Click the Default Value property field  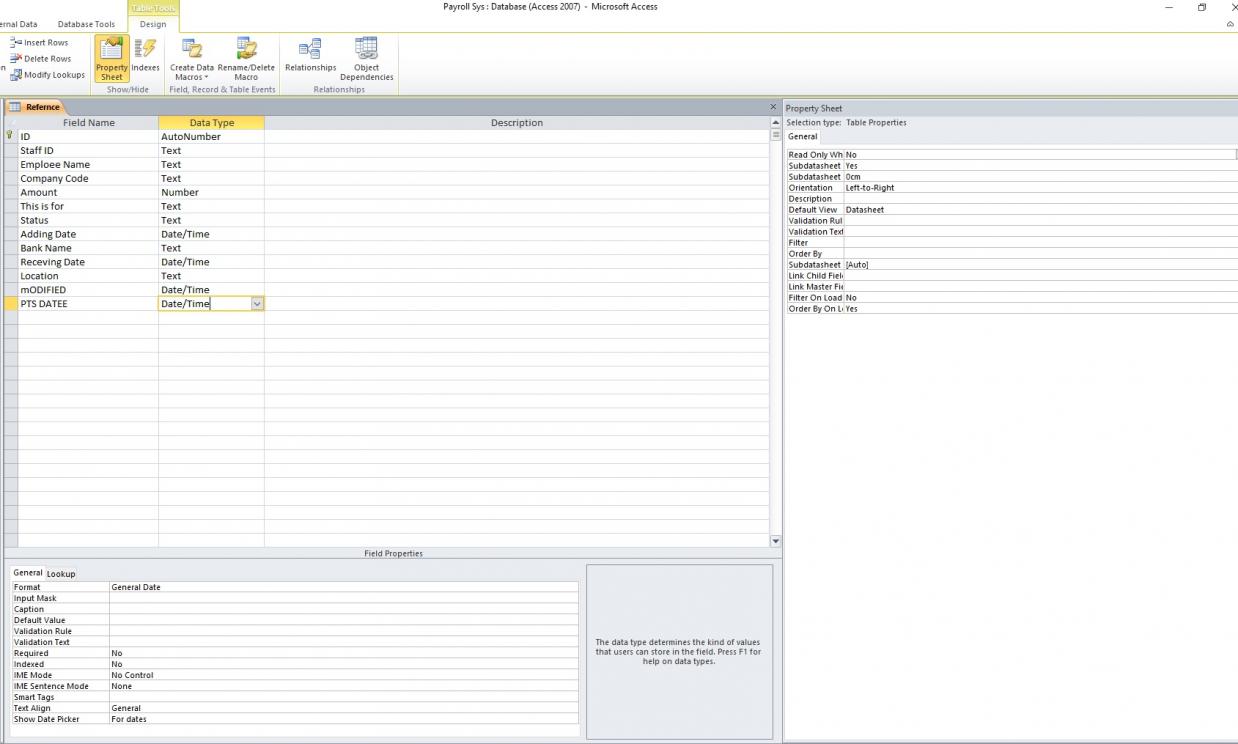(x=343, y=620)
